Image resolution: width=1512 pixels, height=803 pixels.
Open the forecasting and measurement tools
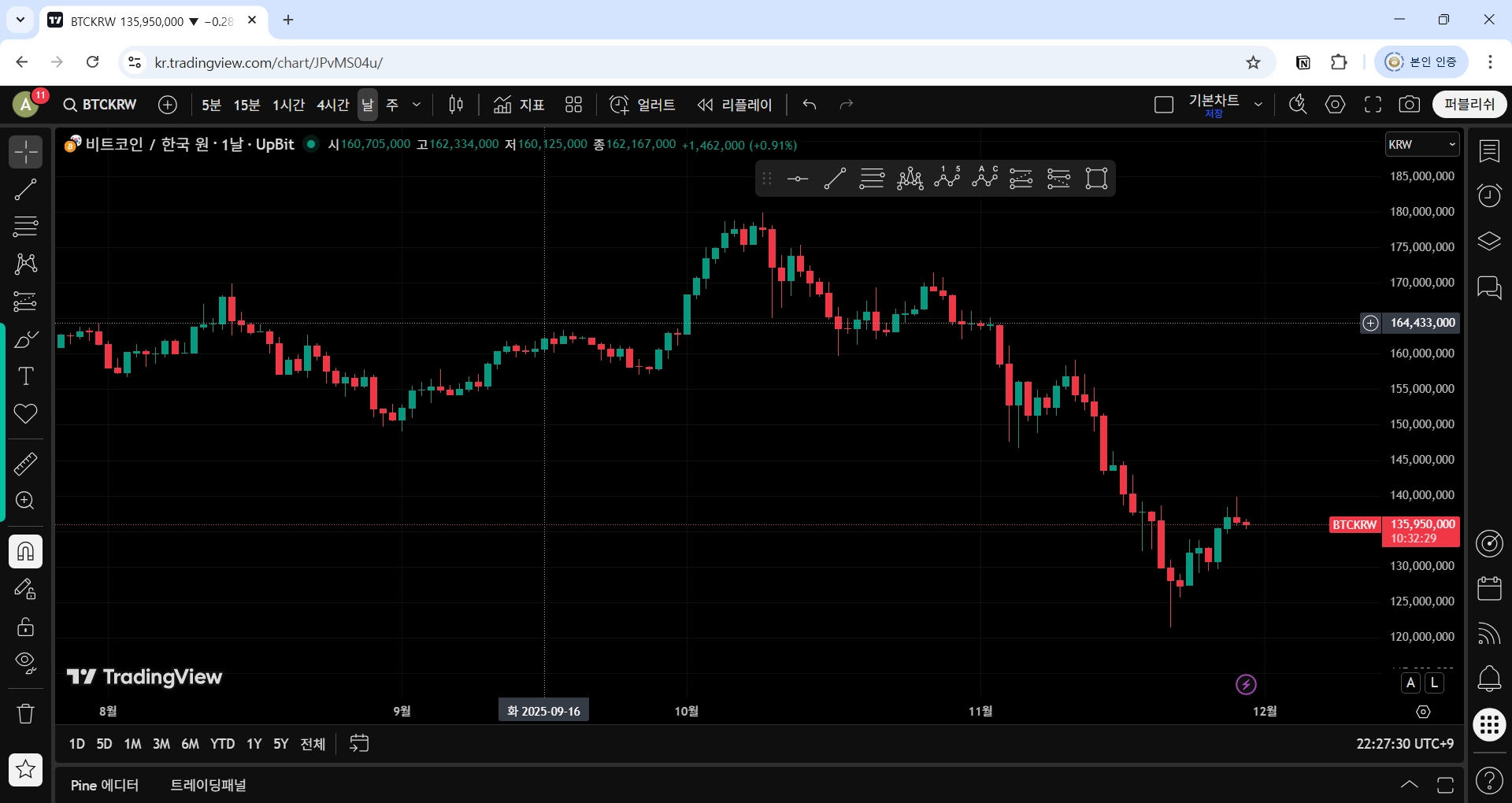pos(26,302)
